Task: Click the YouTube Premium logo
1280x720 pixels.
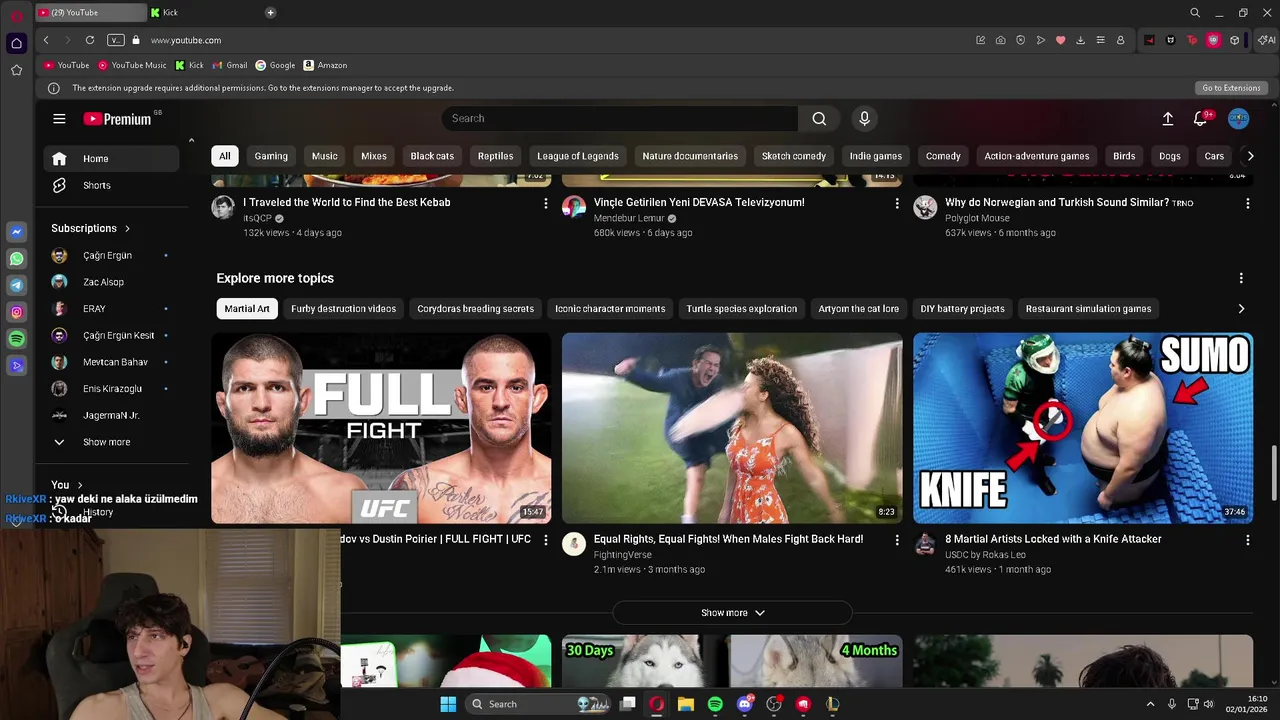Action: 117,118
